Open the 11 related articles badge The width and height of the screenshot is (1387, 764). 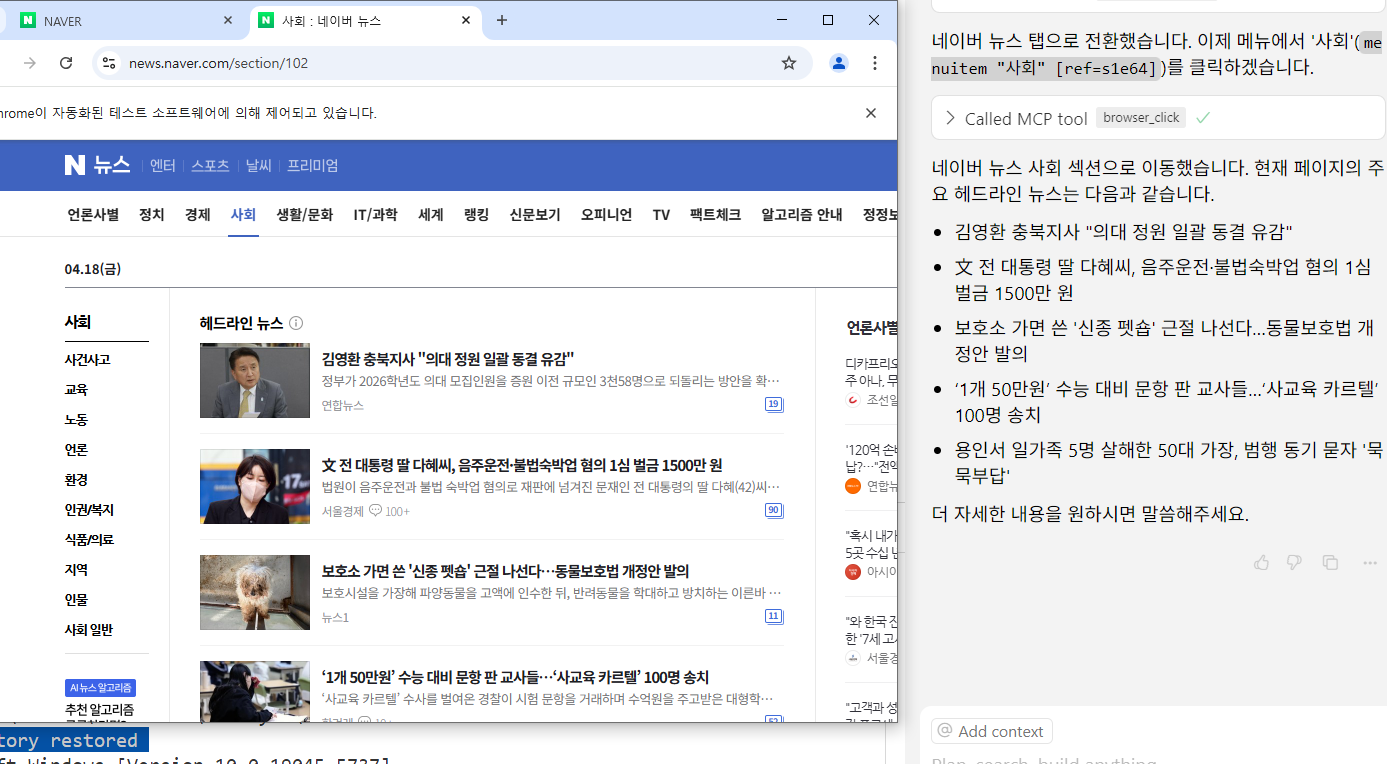tap(773, 616)
